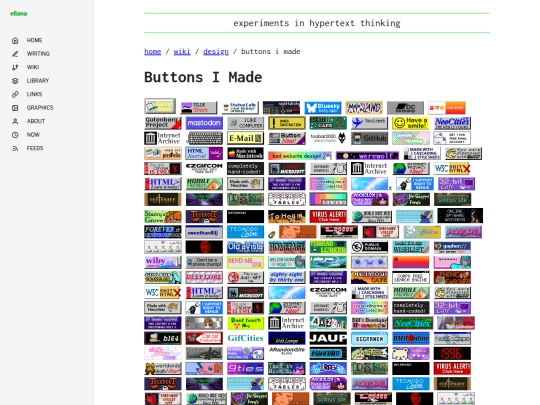Click the red 1996 digital button
Viewport: 540px width, 405px height.
pyautogui.click(x=452, y=353)
